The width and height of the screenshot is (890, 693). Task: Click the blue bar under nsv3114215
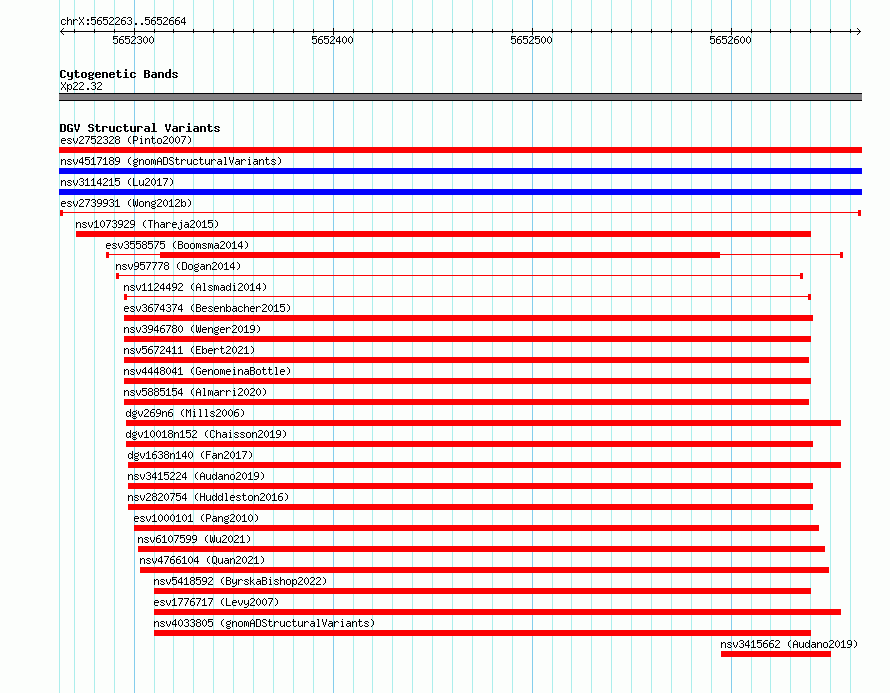[460, 192]
